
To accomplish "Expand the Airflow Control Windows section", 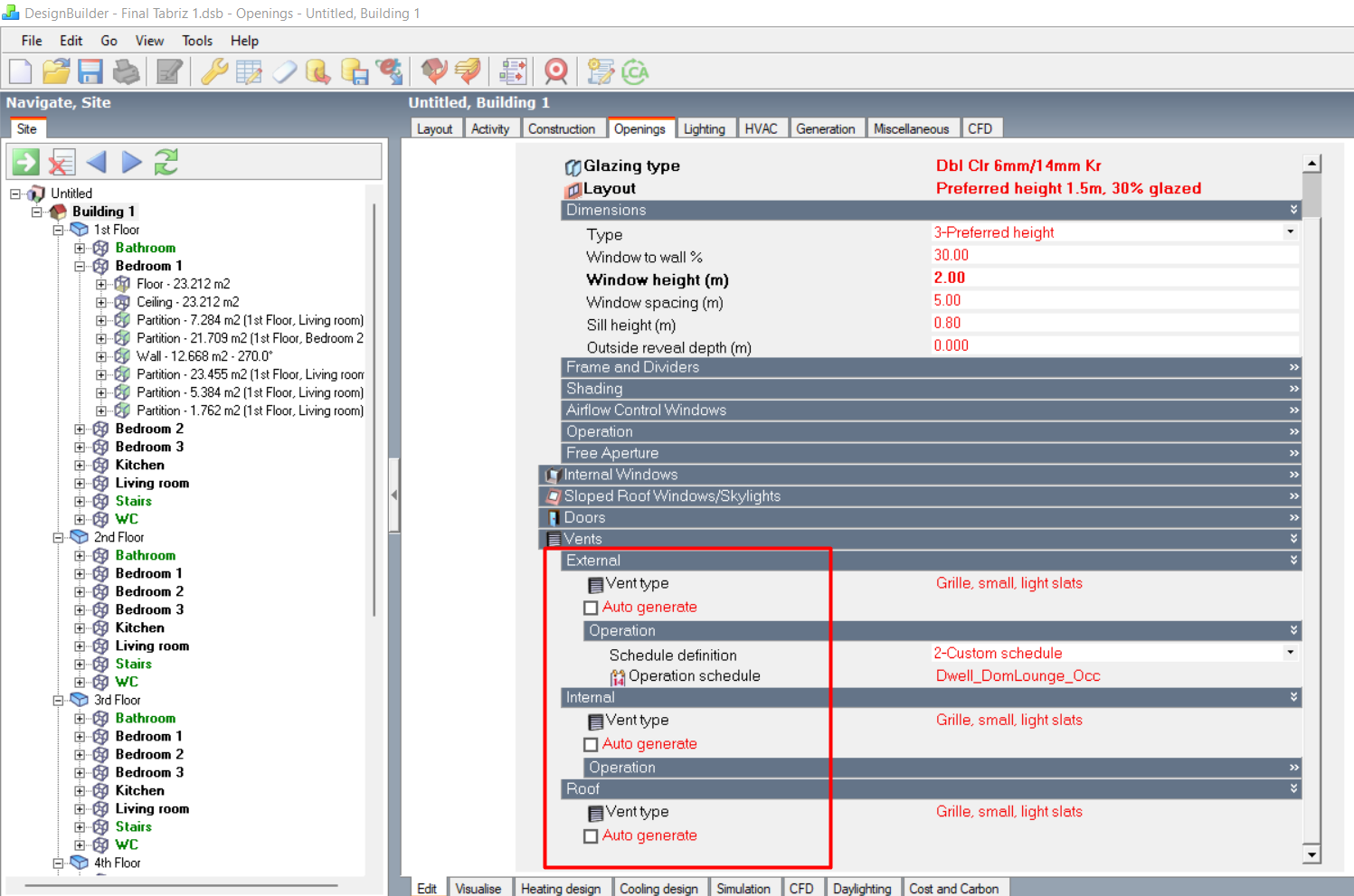I will click(931, 410).
